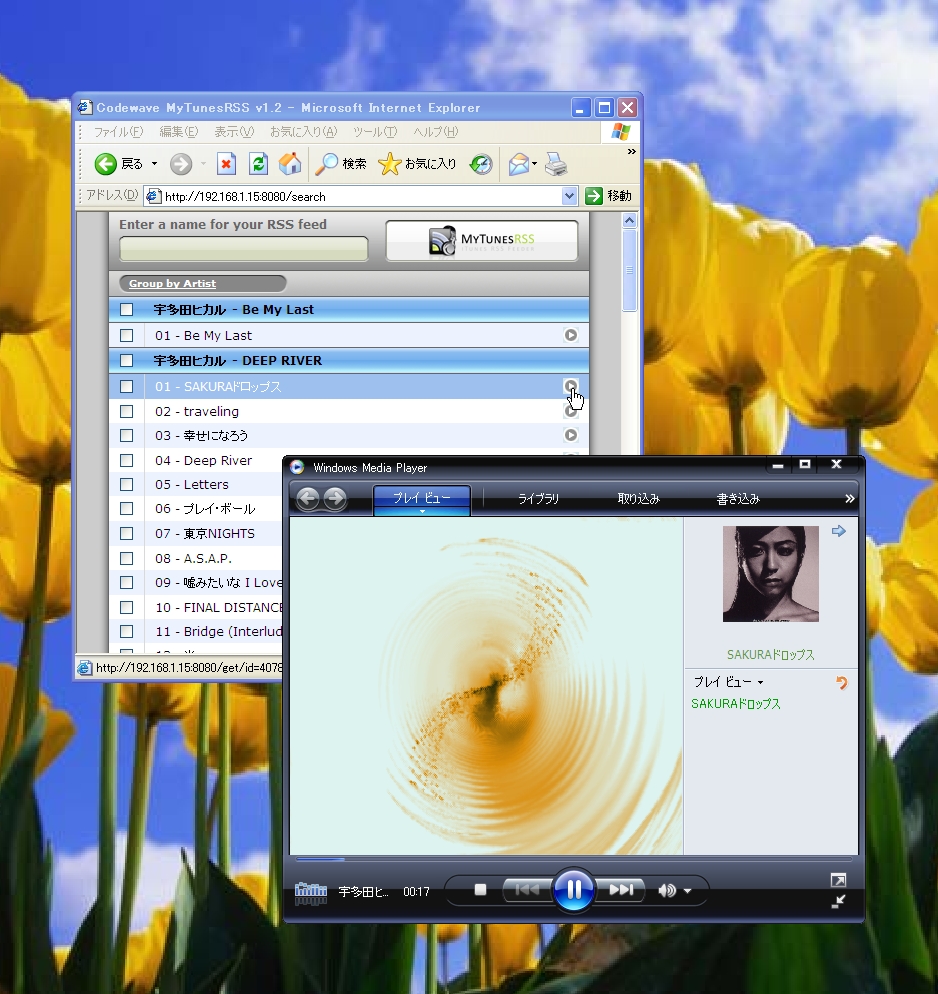
Task: Open the IE address bar dropdown
Action: point(569,196)
